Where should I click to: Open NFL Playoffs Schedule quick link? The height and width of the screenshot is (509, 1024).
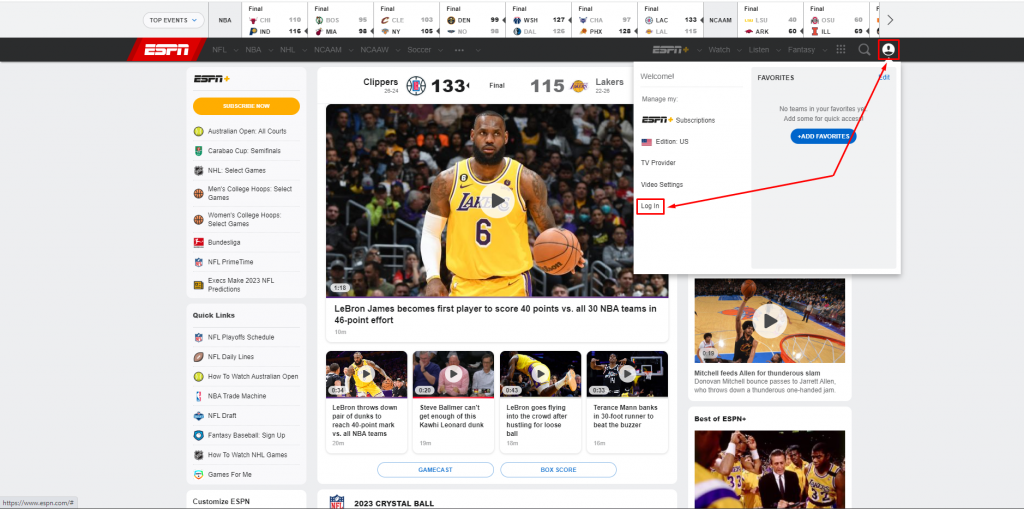(x=241, y=337)
